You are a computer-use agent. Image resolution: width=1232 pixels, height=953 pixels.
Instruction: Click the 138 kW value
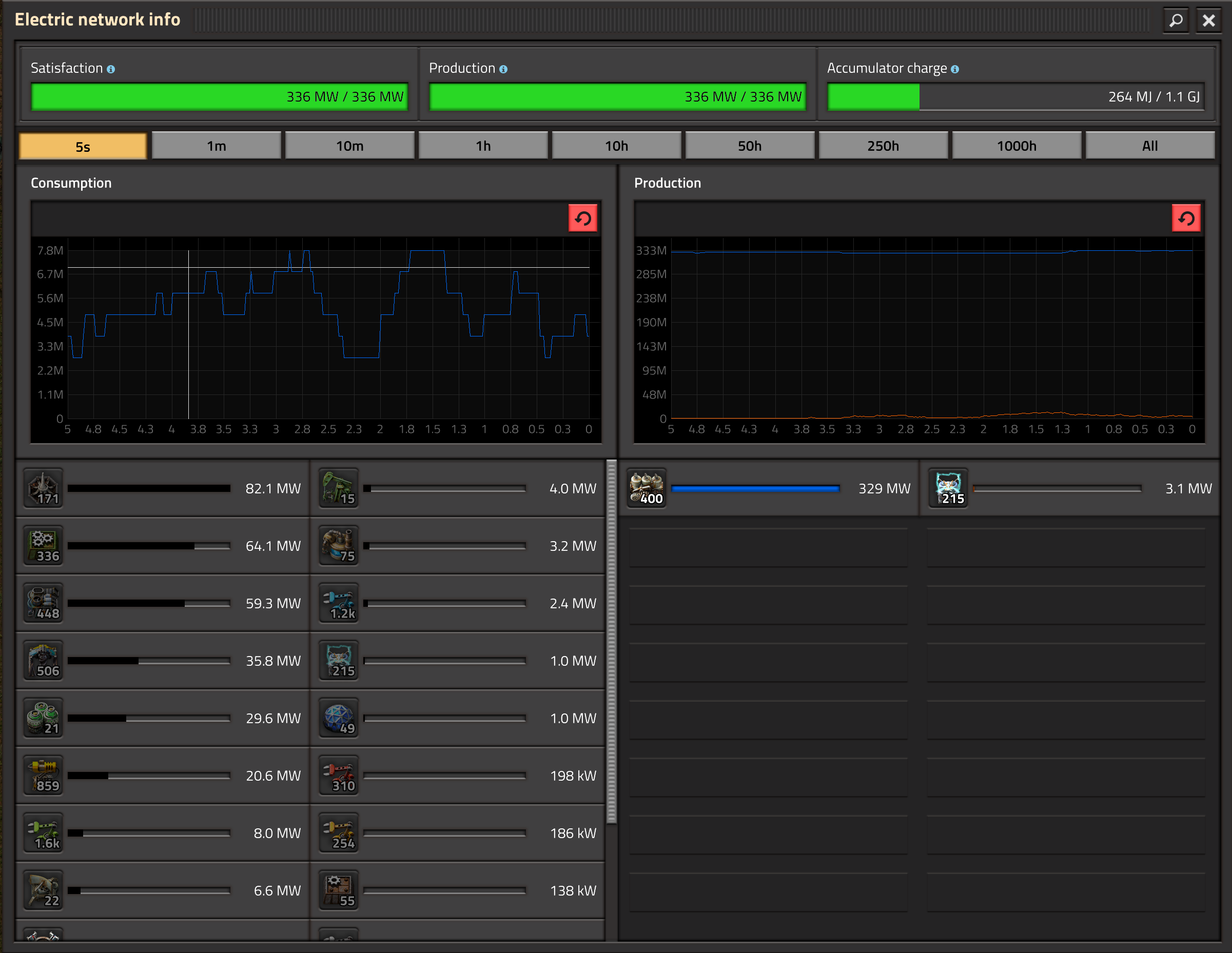coord(573,891)
